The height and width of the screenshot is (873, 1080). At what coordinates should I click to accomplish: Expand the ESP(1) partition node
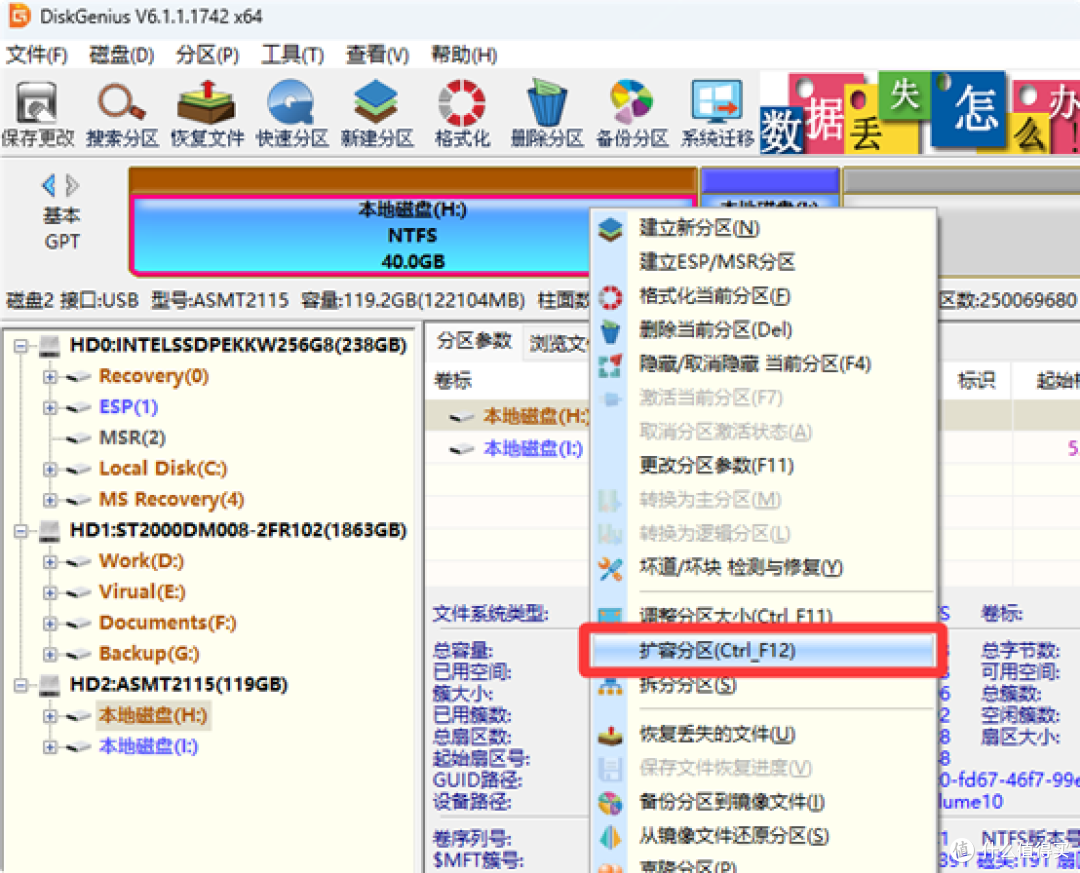pos(50,407)
